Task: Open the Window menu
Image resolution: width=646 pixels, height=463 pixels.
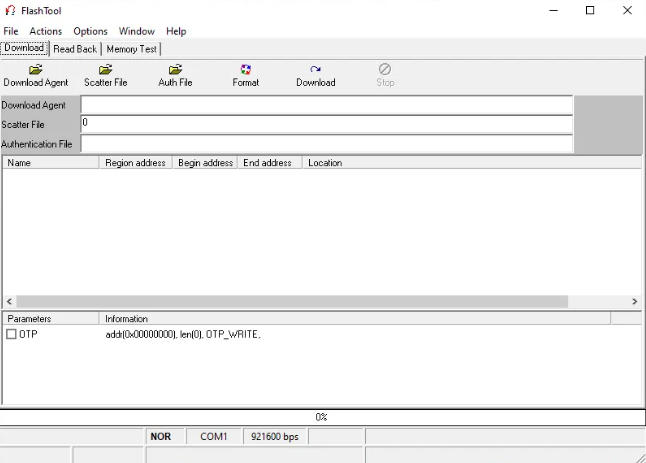Action: pos(137,31)
